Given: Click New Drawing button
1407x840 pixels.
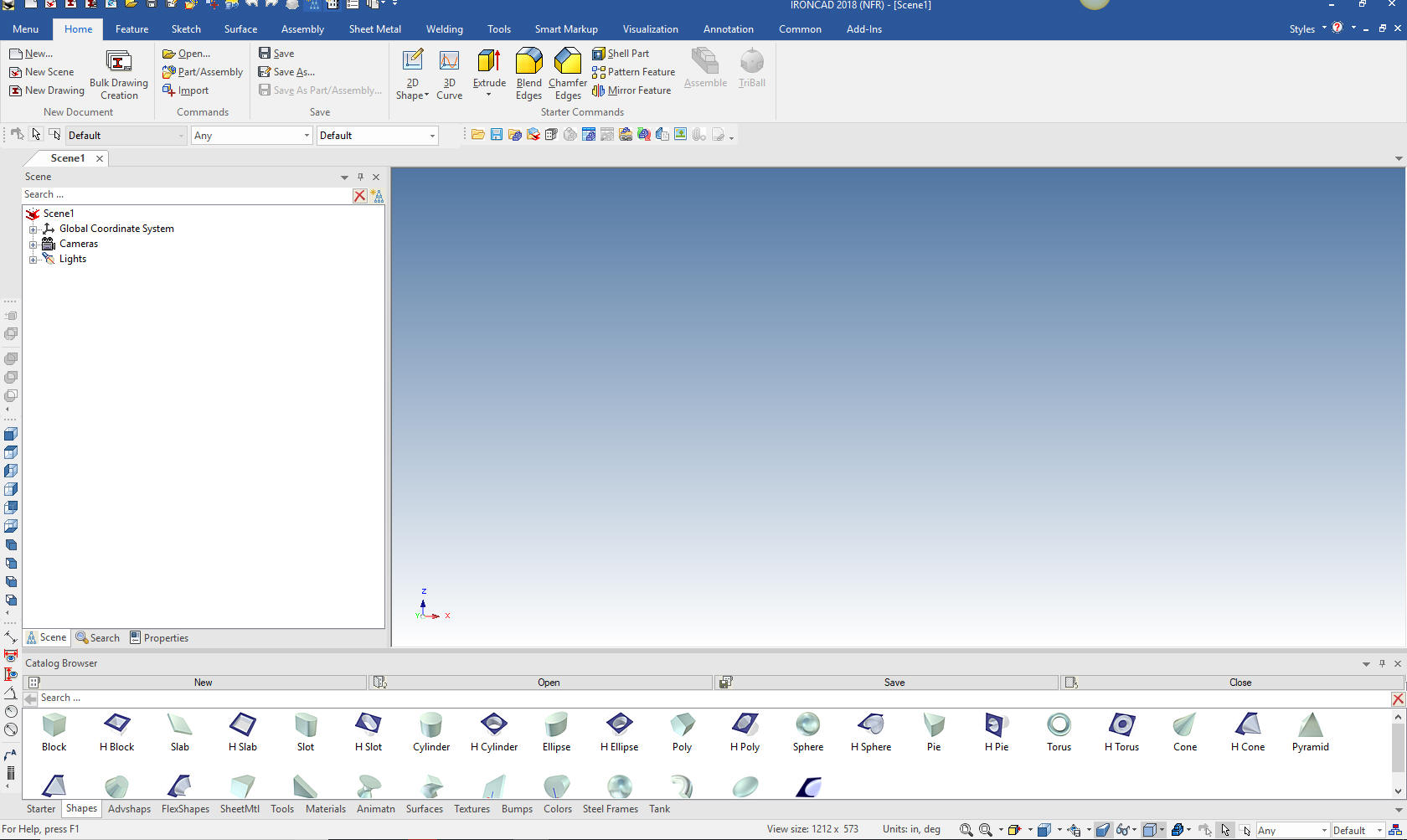Looking at the screenshot, I should click(47, 90).
